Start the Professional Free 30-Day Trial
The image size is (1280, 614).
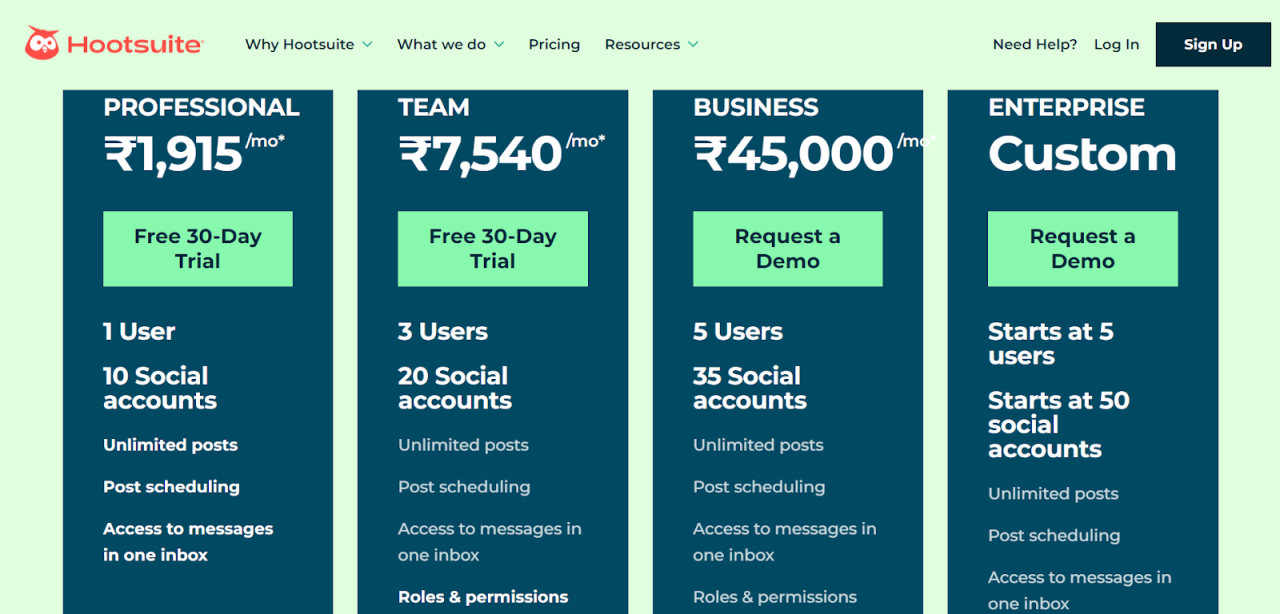pos(197,248)
